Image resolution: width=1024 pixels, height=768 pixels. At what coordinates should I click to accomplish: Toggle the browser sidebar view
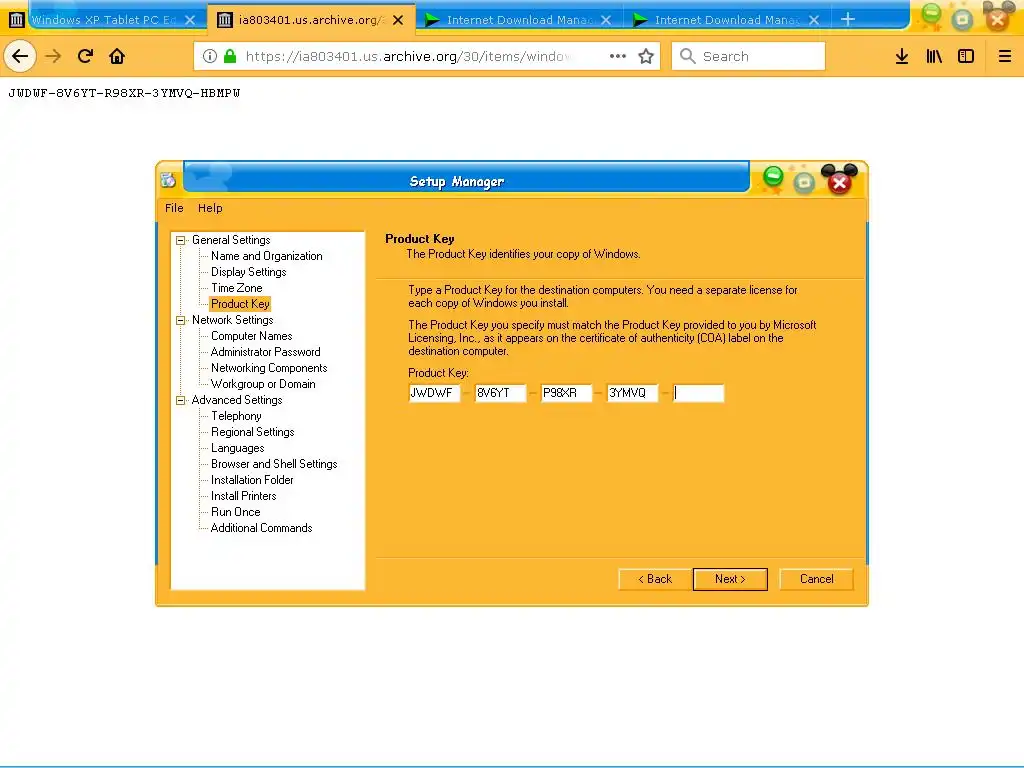(966, 56)
